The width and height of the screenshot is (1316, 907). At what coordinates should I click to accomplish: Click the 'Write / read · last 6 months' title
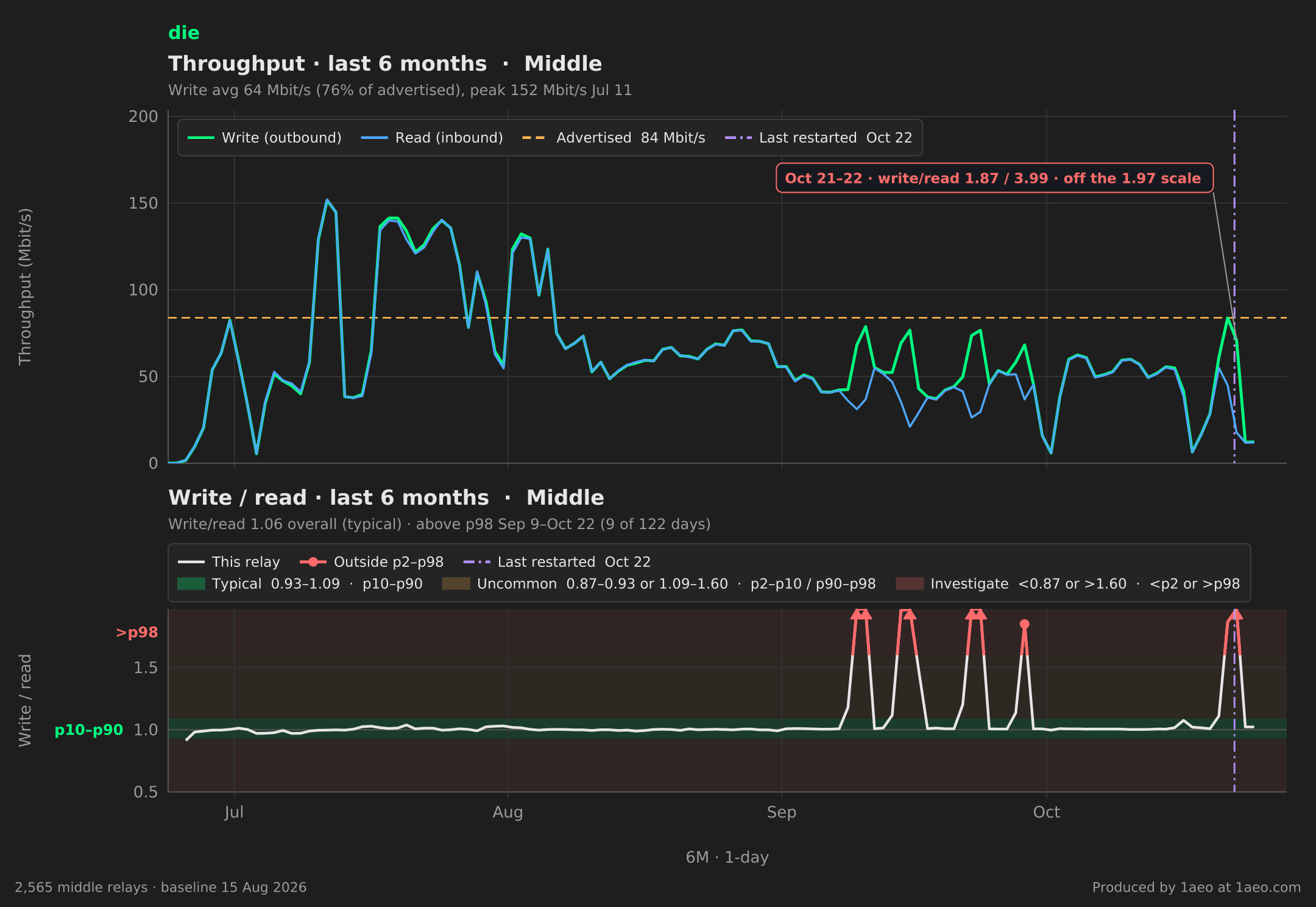click(386, 497)
